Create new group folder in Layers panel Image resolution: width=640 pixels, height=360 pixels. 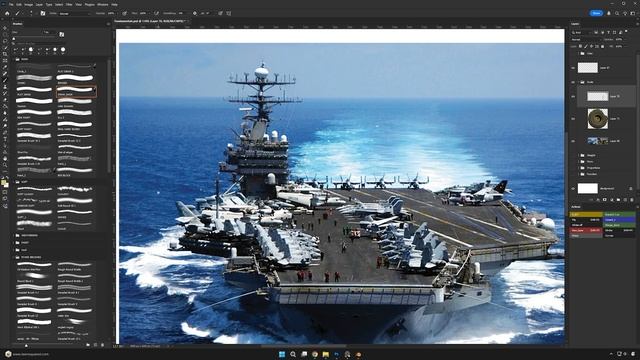(618, 200)
